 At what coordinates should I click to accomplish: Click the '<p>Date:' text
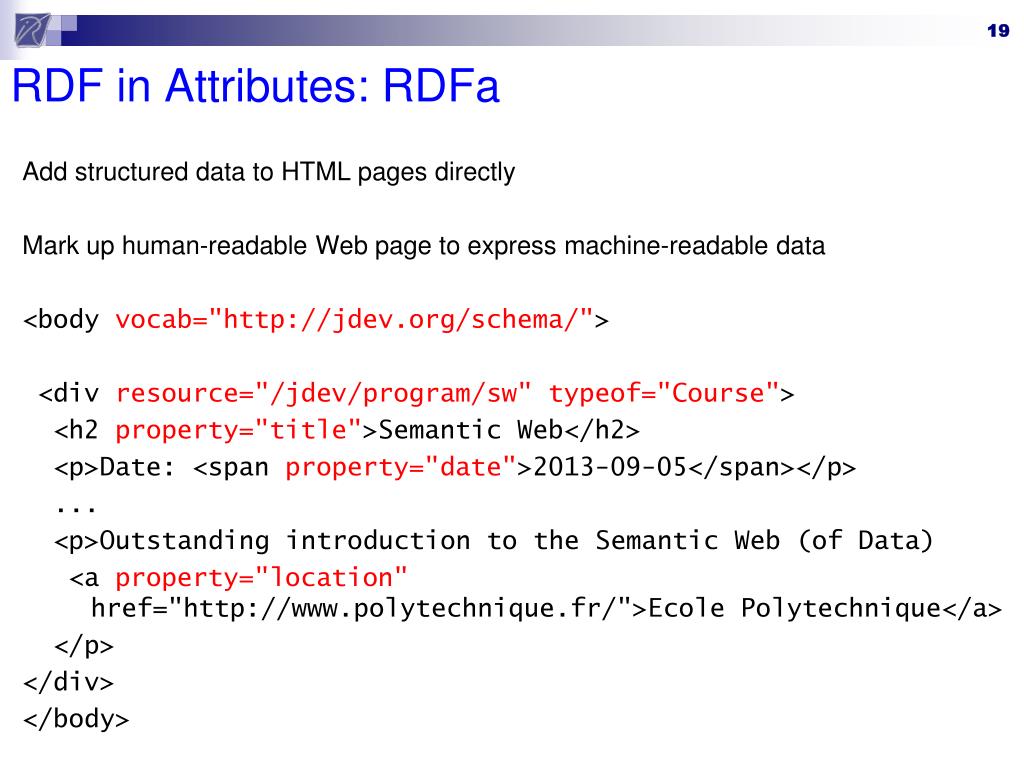[x=114, y=468]
